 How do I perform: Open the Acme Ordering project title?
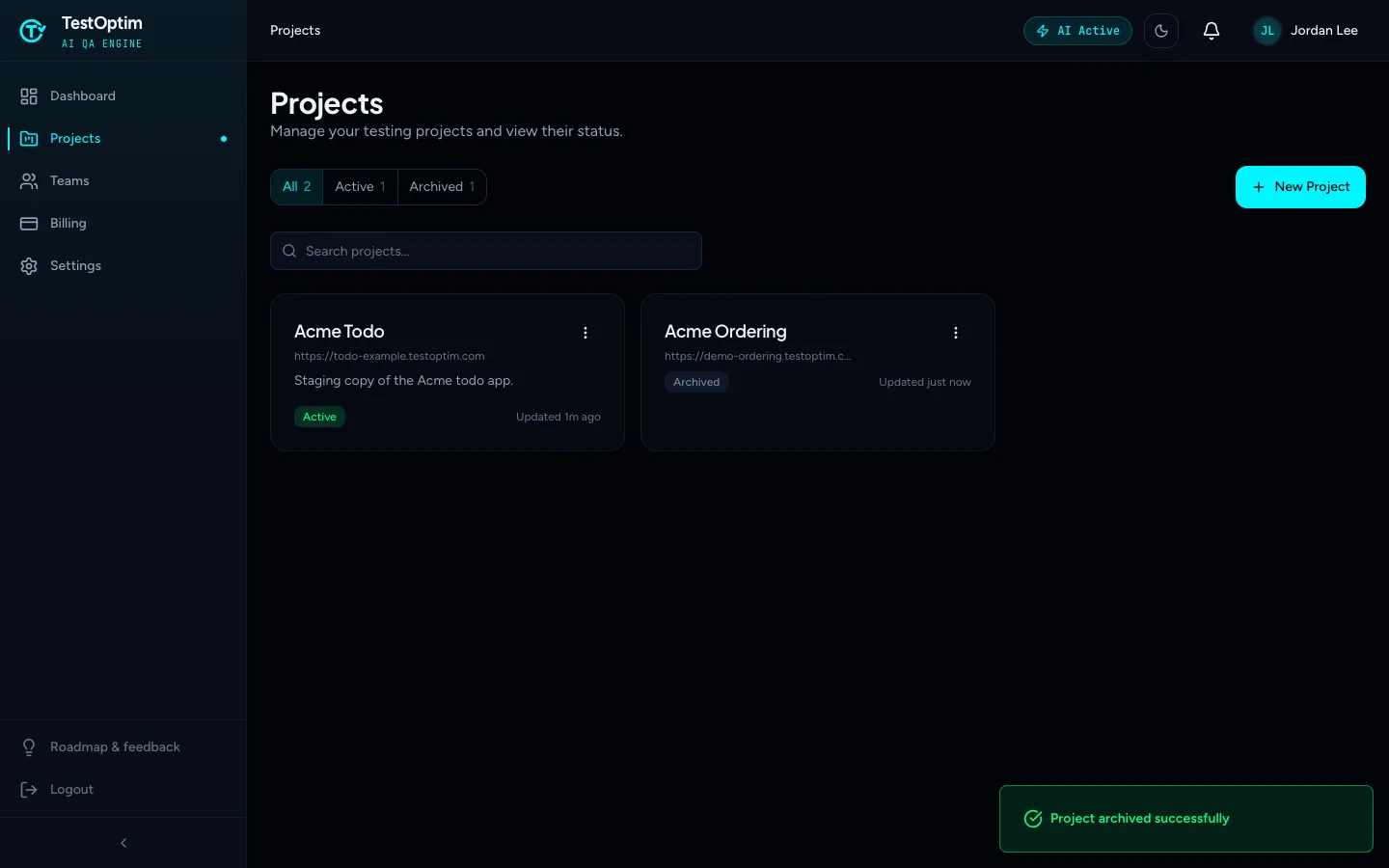pos(725,332)
